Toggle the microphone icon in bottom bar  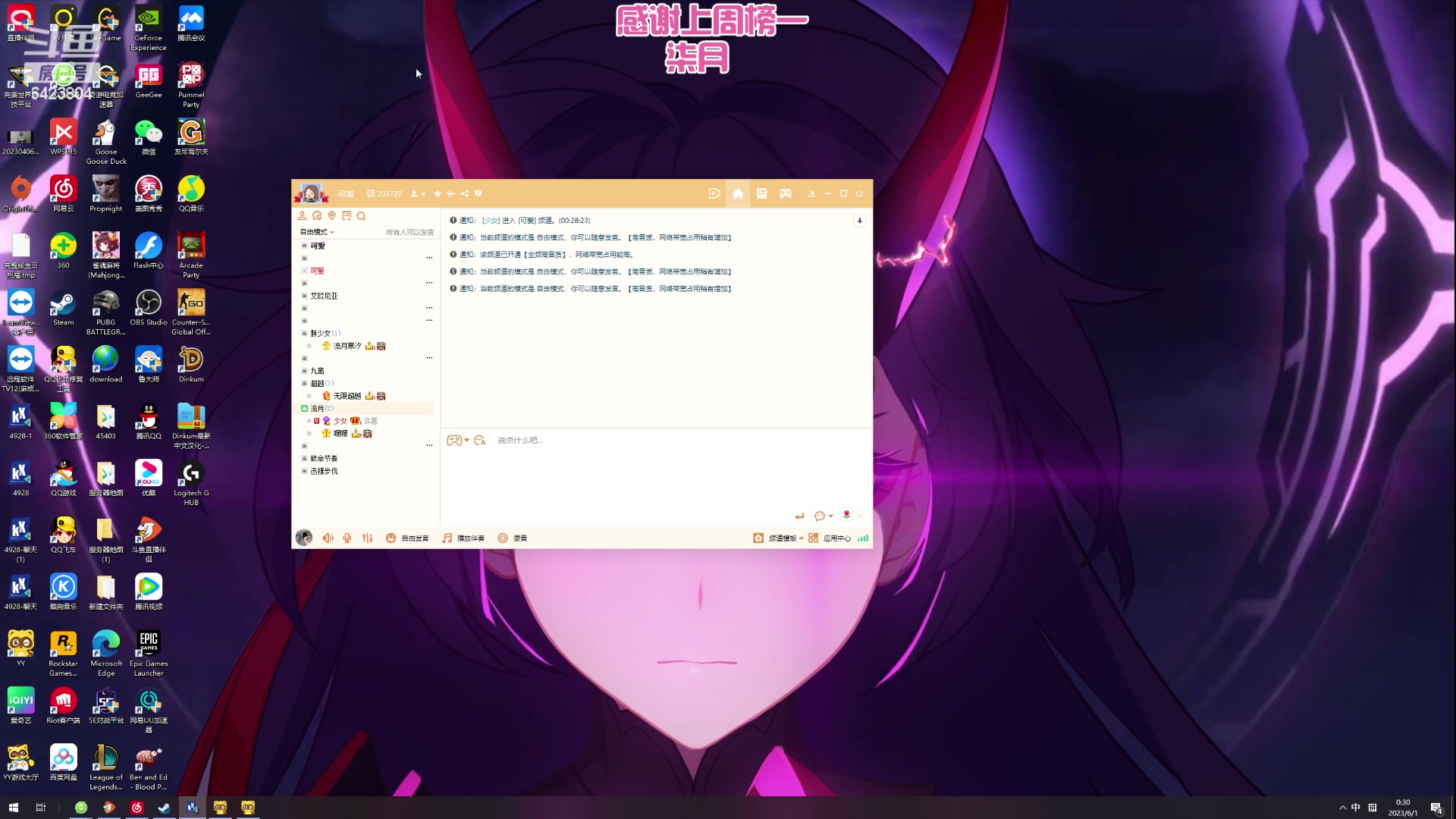click(347, 538)
